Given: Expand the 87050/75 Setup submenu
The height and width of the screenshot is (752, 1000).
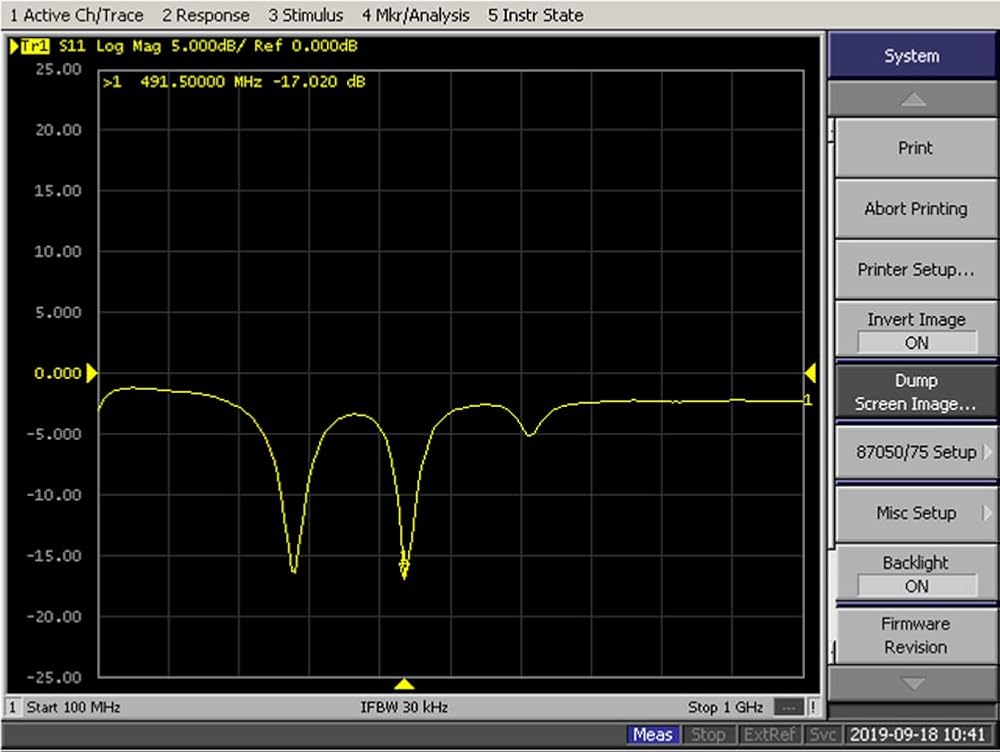Looking at the screenshot, I should tap(914, 452).
